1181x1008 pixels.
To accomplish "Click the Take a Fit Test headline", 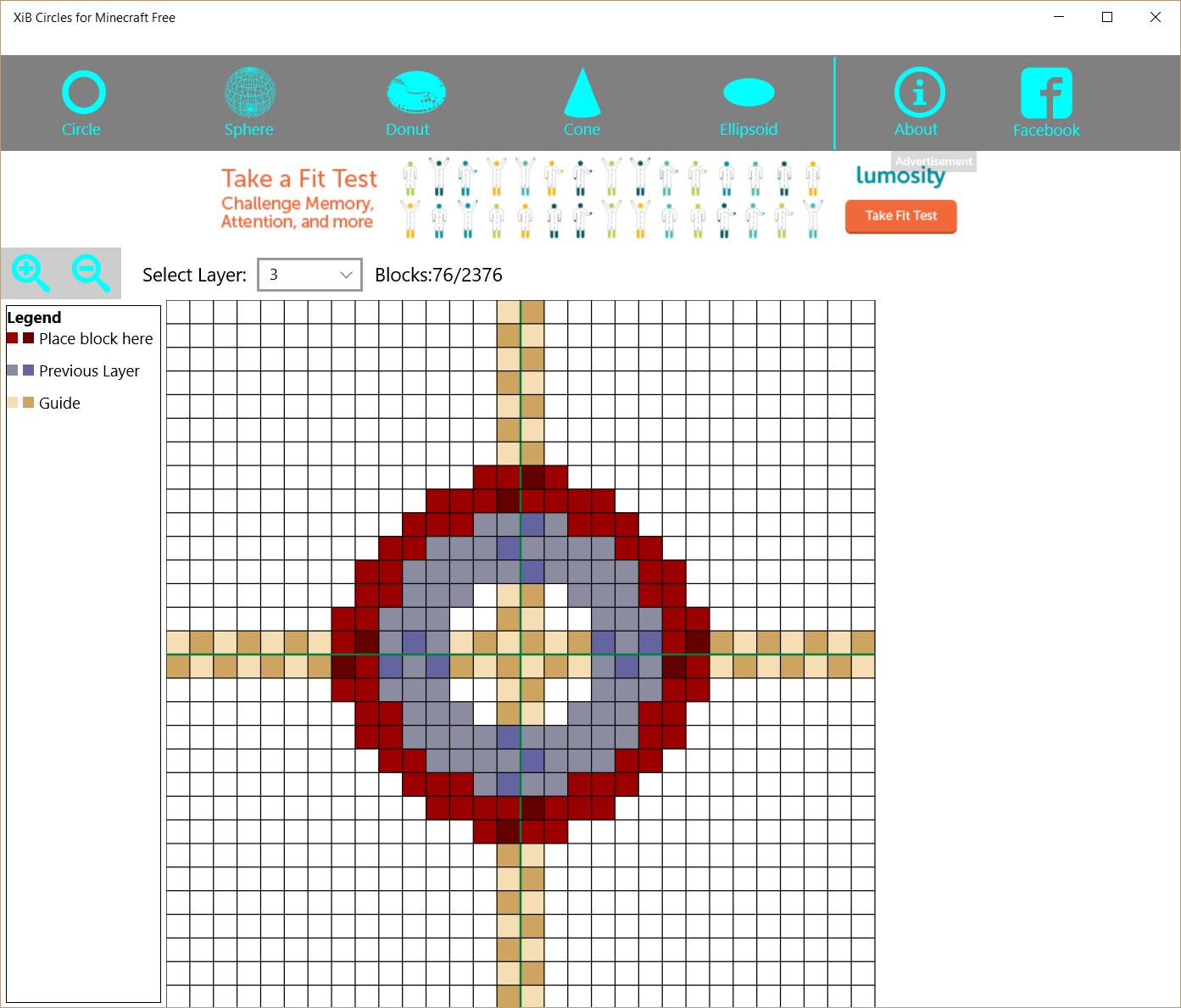I will click(299, 179).
